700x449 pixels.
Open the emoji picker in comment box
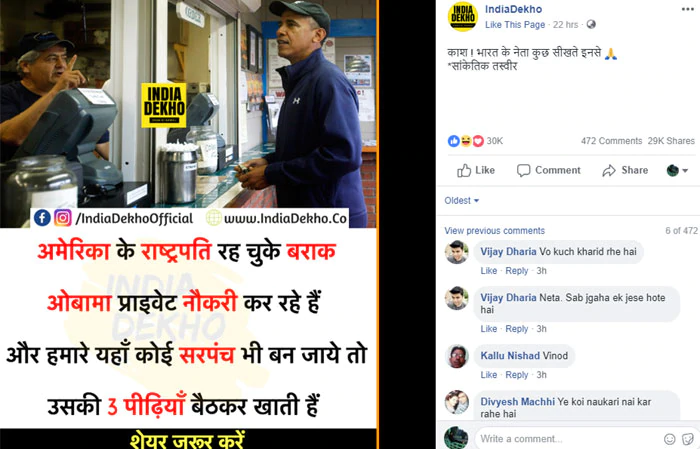pyautogui.click(x=670, y=439)
